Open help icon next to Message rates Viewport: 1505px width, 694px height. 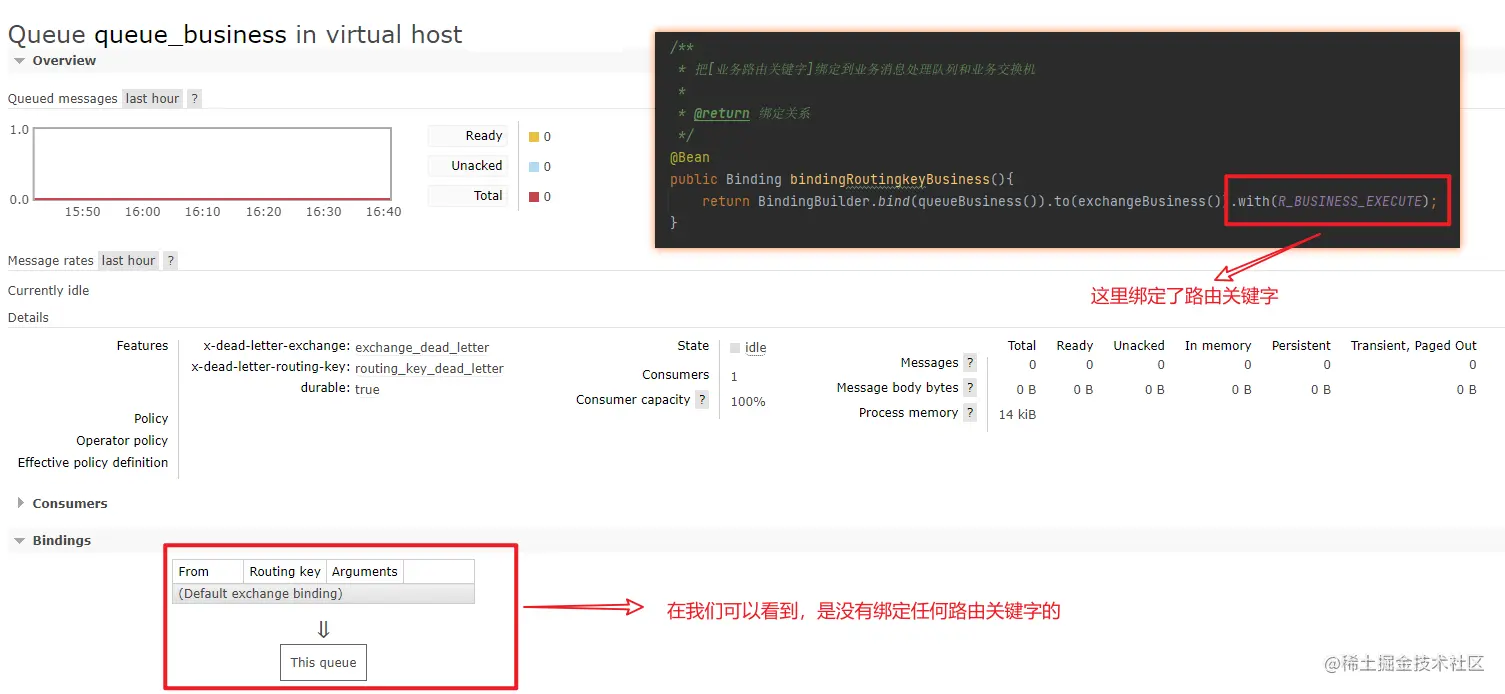click(171, 261)
